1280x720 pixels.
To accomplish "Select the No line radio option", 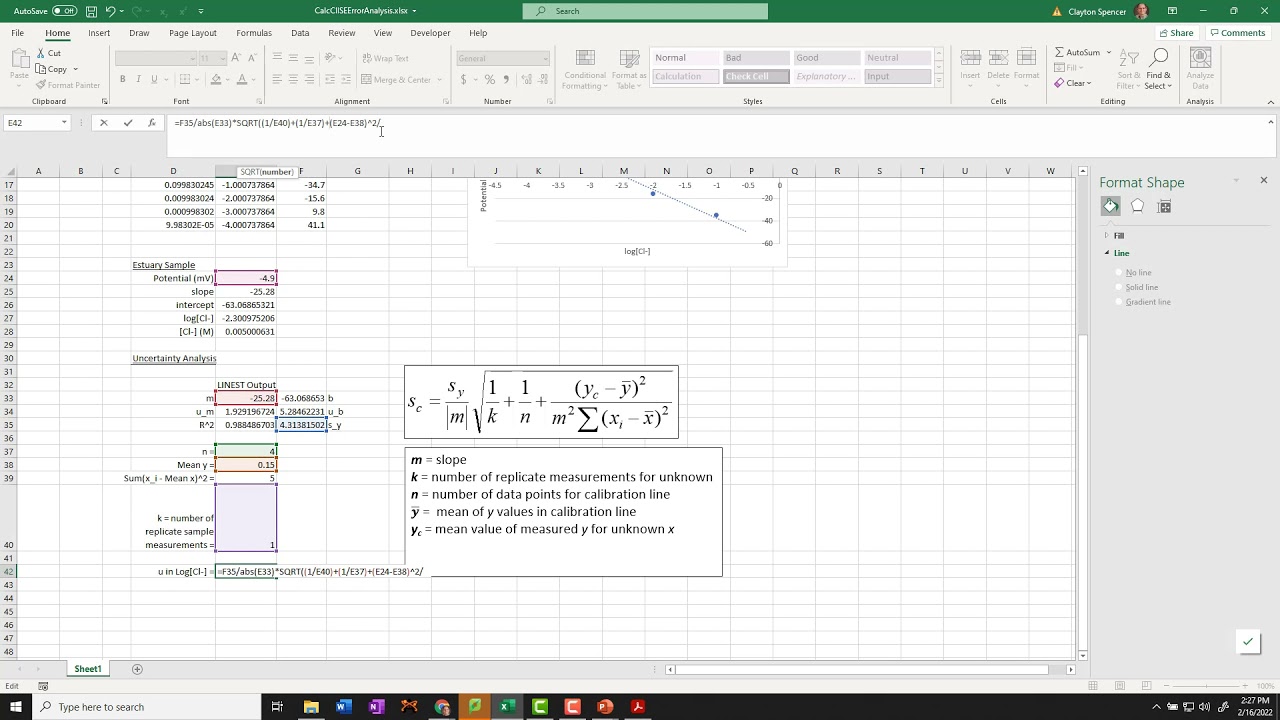I will pos(1131,273).
